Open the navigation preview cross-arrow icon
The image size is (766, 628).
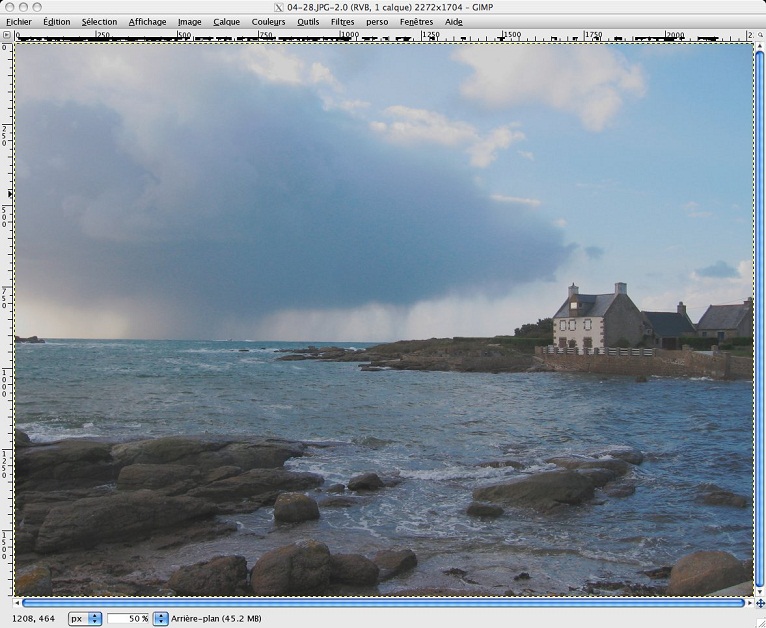coord(759,603)
